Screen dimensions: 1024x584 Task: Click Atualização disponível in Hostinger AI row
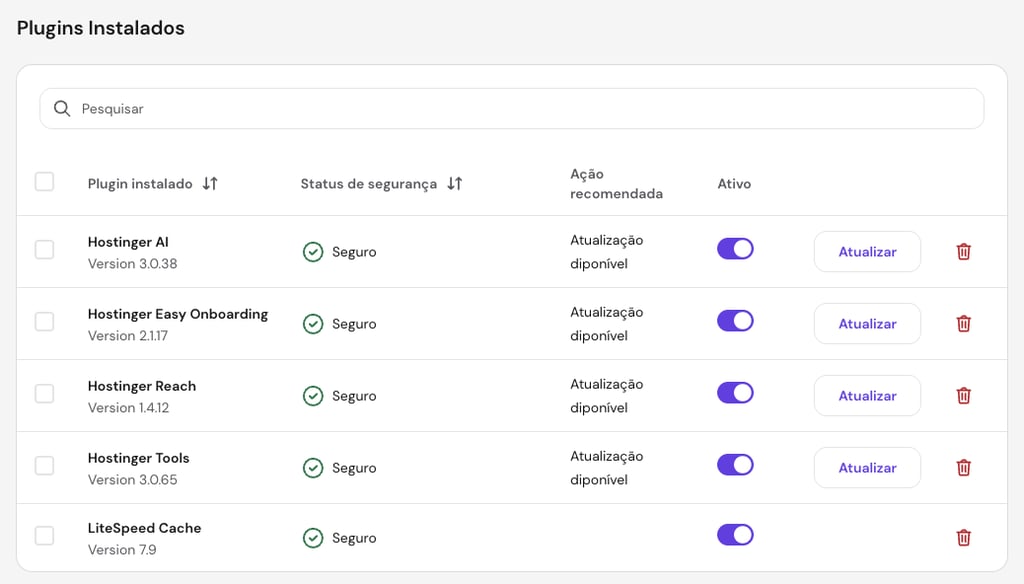(x=607, y=251)
